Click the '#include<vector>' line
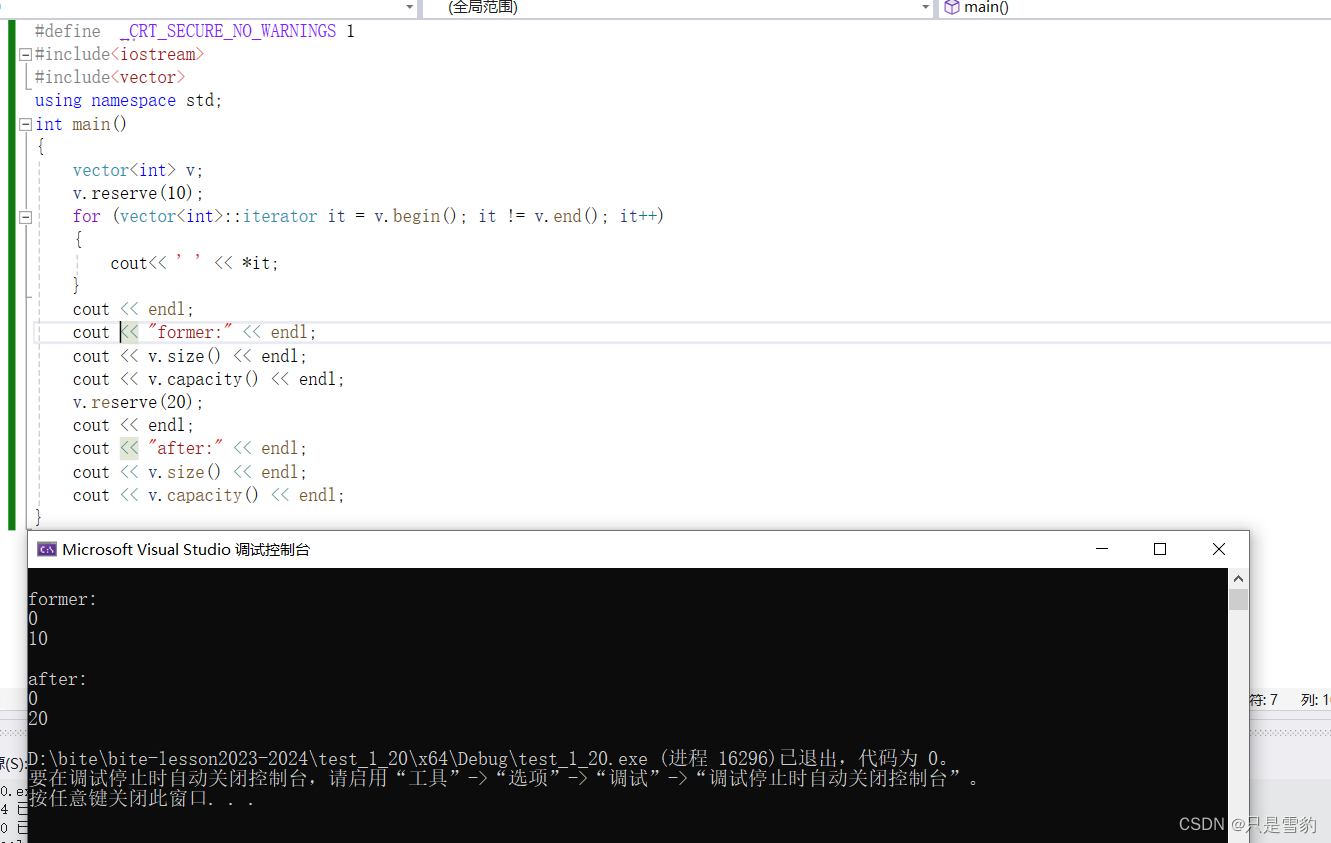The image size is (1331, 843). click(110, 77)
